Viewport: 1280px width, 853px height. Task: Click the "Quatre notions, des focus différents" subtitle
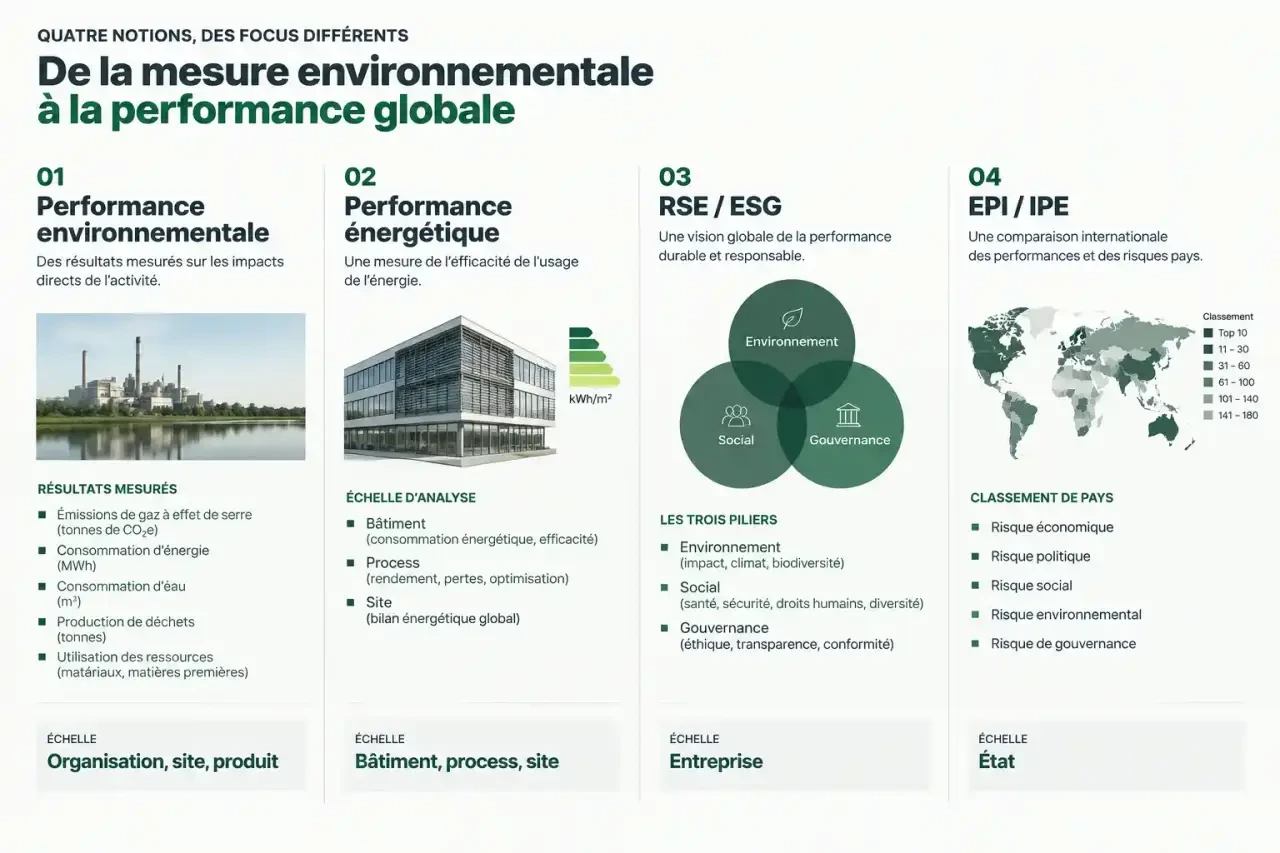point(223,36)
